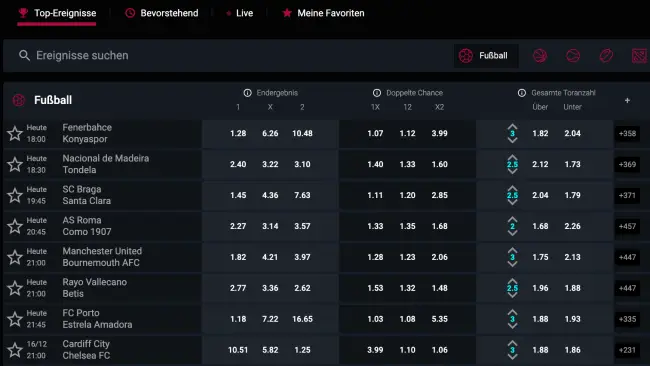Favorite the SC Braga vs Santa Clara match
The width and height of the screenshot is (650, 366).
tap(15, 195)
